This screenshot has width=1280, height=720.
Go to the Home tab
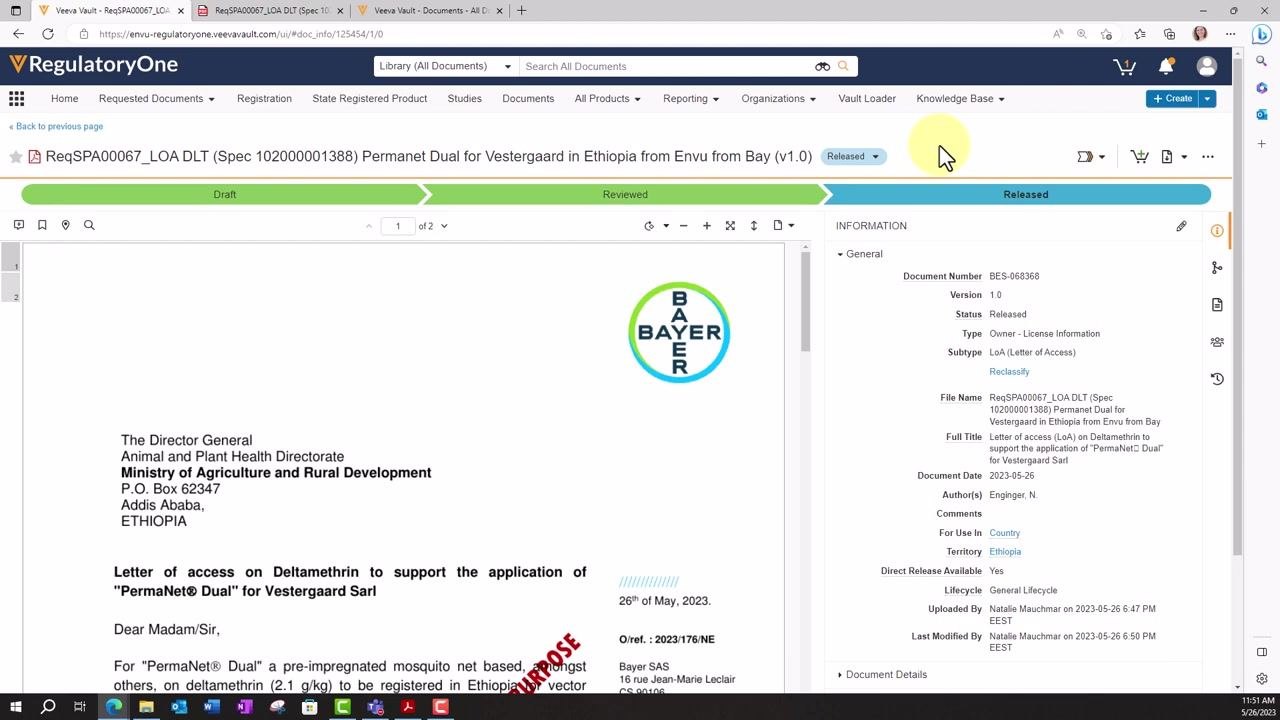point(64,98)
